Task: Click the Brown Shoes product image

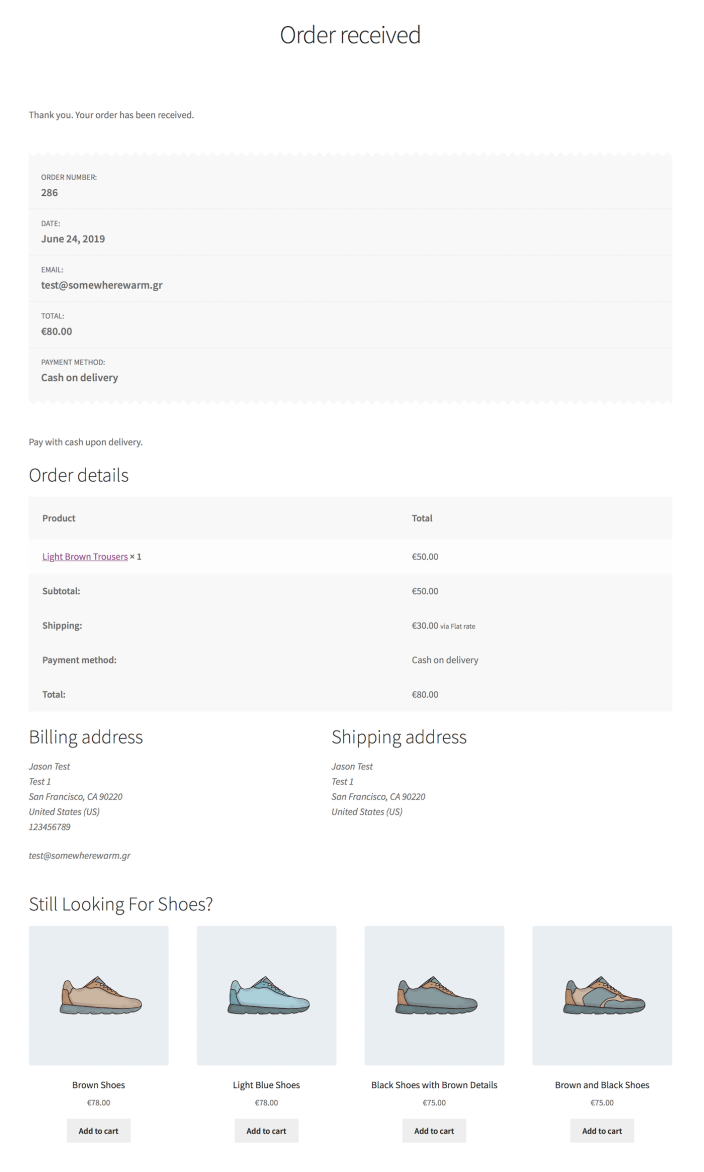Action: [x=99, y=995]
